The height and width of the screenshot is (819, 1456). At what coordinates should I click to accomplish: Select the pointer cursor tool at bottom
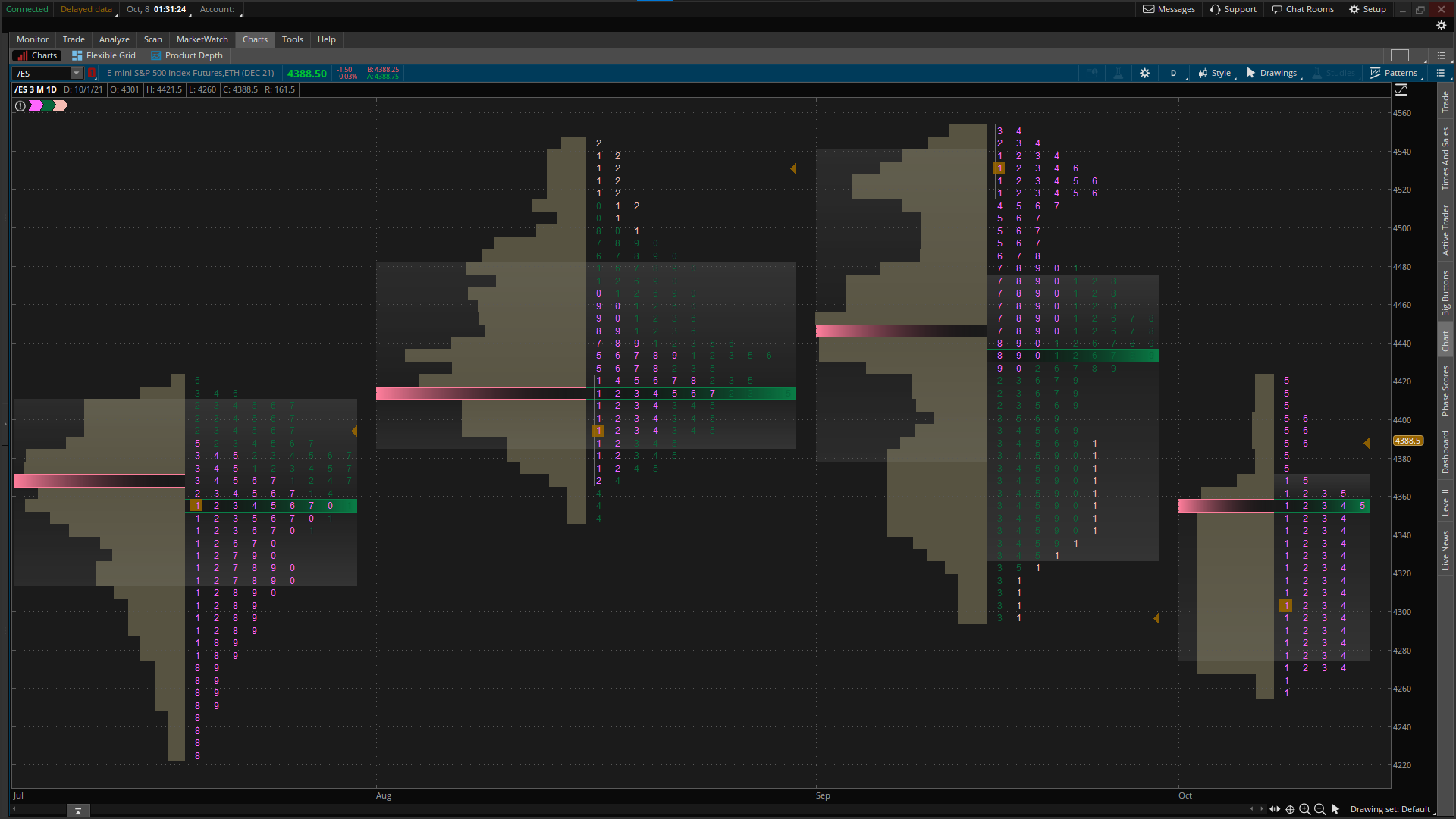1335,809
